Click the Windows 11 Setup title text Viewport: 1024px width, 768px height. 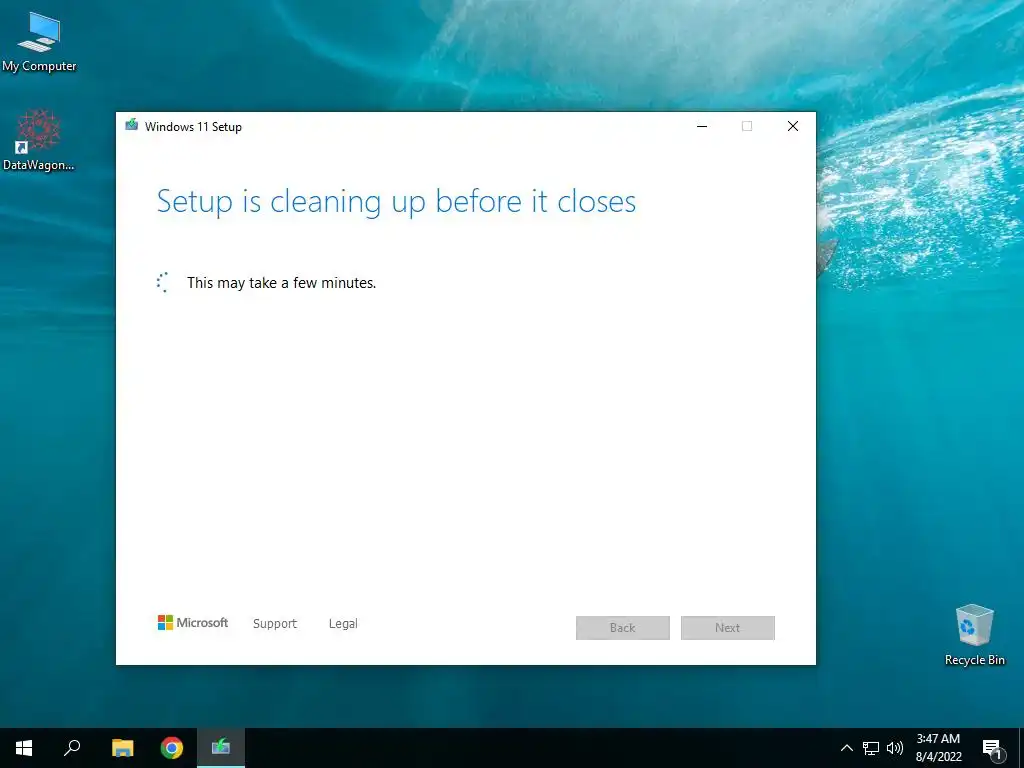[193, 127]
